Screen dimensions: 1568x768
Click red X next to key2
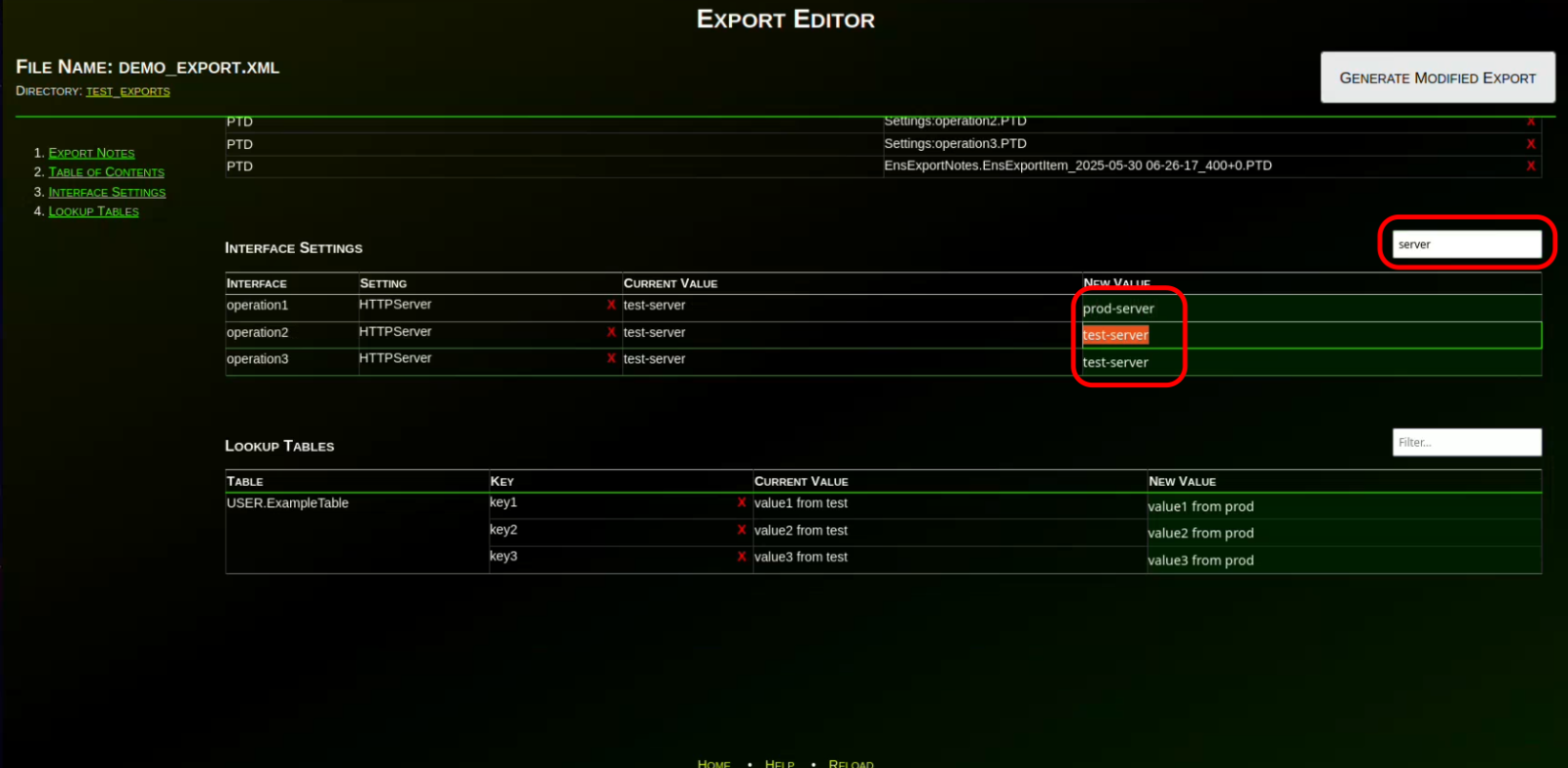pyautogui.click(x=742, y=530)
